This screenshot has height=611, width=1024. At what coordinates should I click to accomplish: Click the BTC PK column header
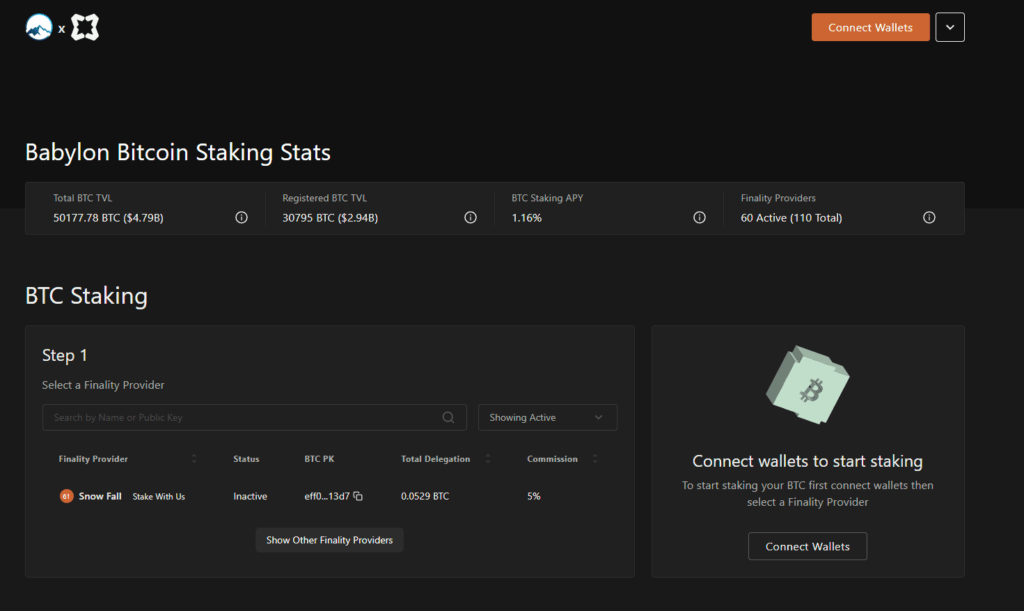point(319,459)
